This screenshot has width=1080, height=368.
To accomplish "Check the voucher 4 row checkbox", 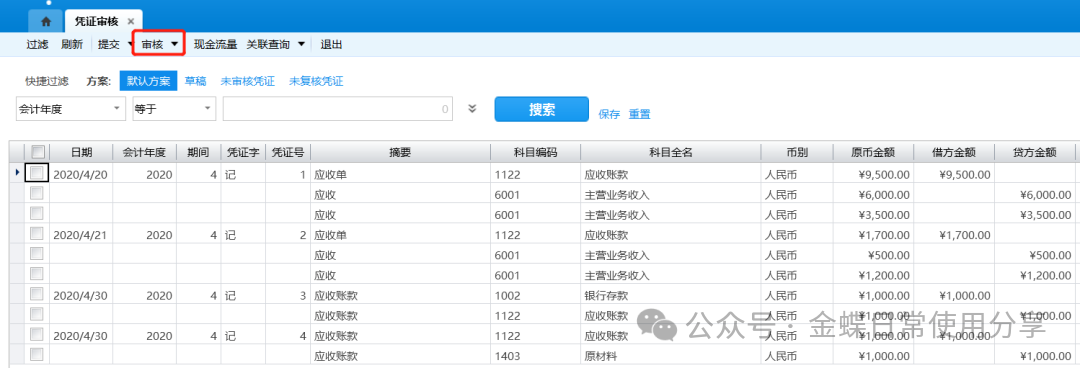I will 37,335.
